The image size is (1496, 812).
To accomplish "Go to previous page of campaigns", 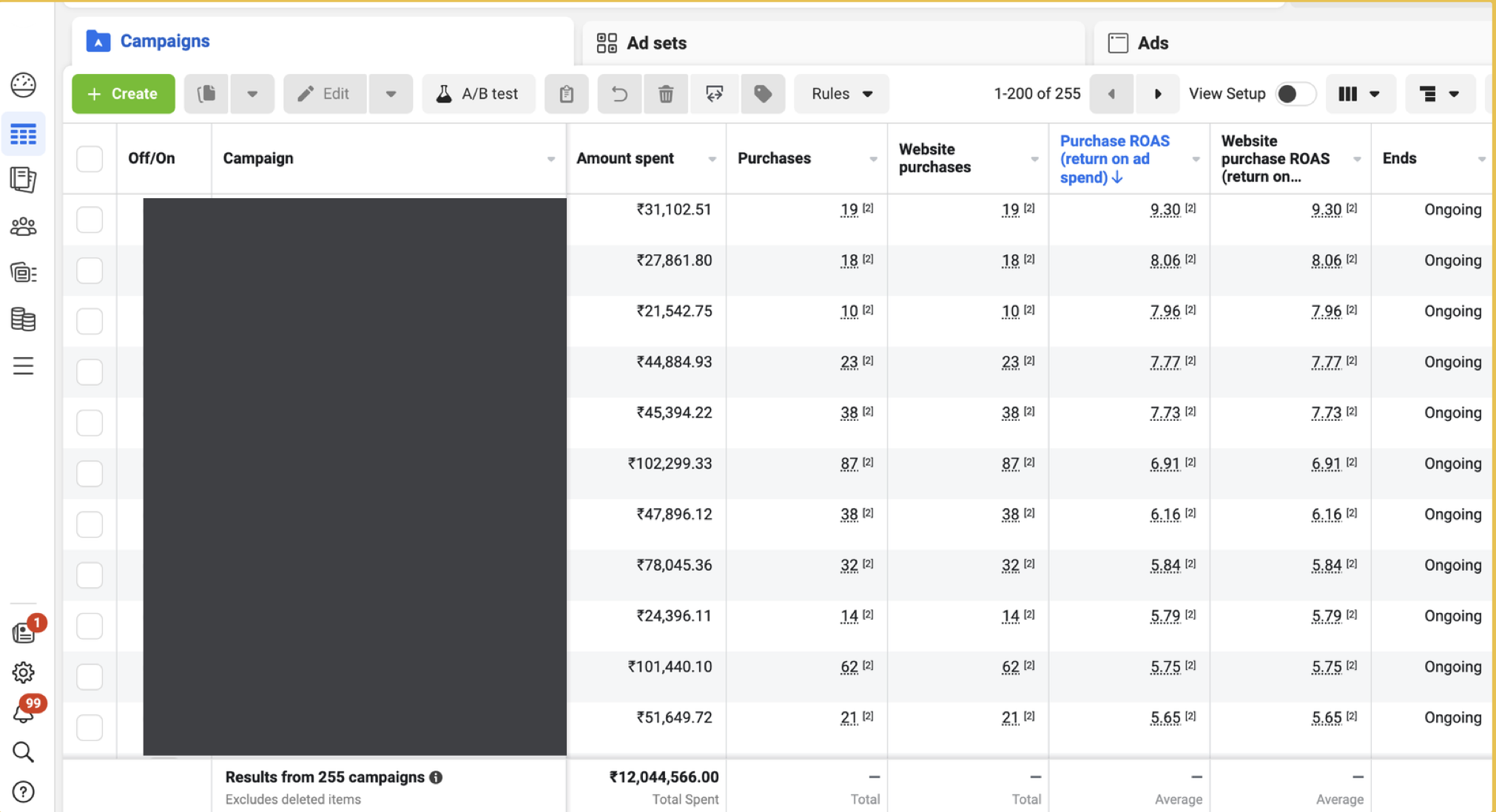I will click(x=1111, y=94).
